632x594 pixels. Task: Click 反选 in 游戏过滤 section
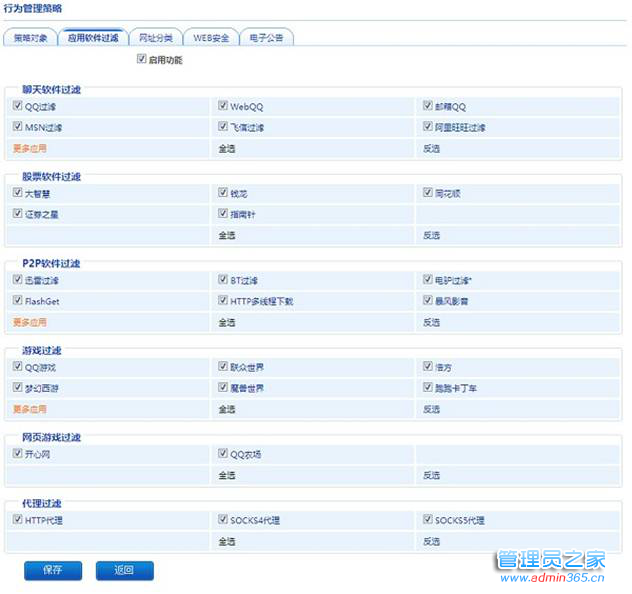(x=432, y=409)
